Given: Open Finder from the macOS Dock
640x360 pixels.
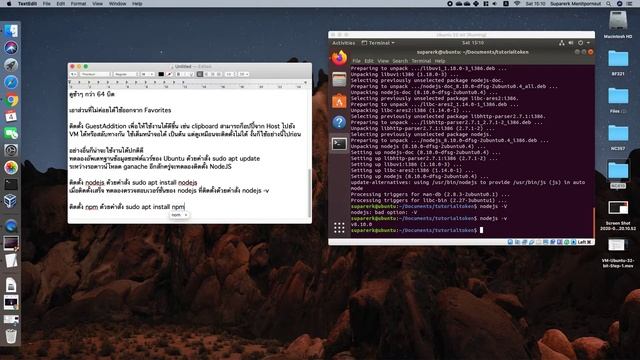Looking at the screenshot, I should pyautogui.click(x=11, y=31).
